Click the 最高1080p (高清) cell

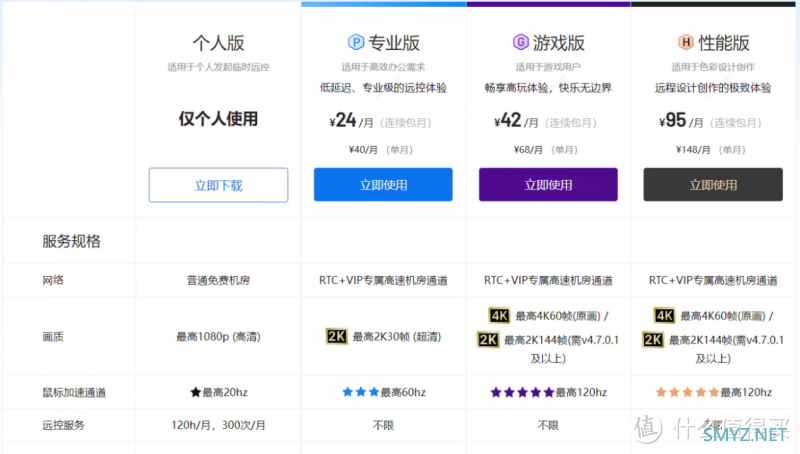coord(218,337)
